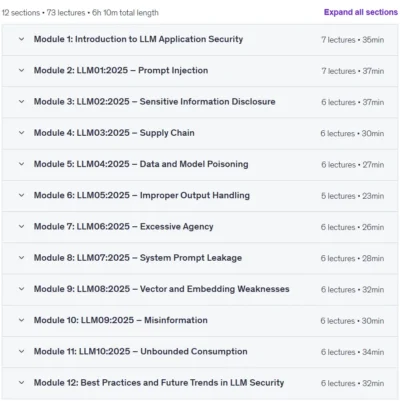Expand Module 5 Data and Model Poisoning chevron
Image resolution: width=400 pixels, height=401 pixels.
click(21, 164)
